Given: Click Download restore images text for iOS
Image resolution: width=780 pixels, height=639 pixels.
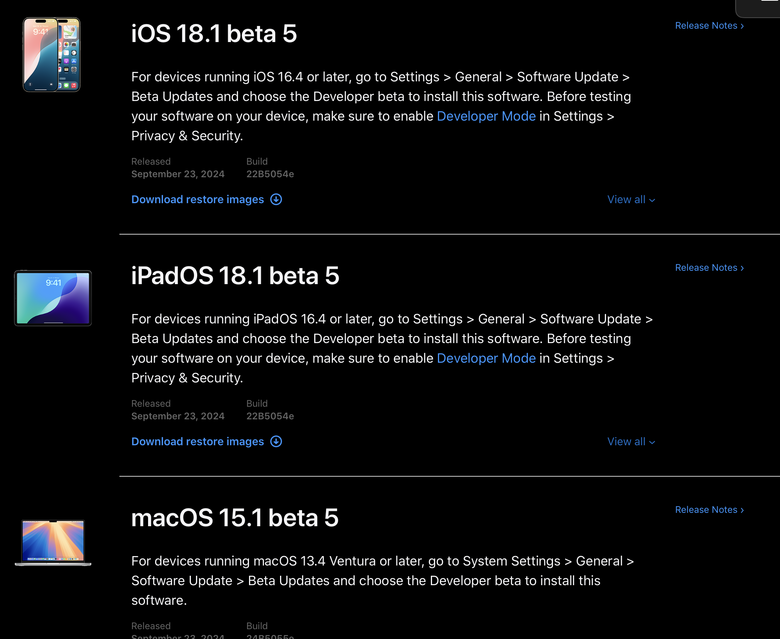Looking at the screenshot, I should 198,199.
